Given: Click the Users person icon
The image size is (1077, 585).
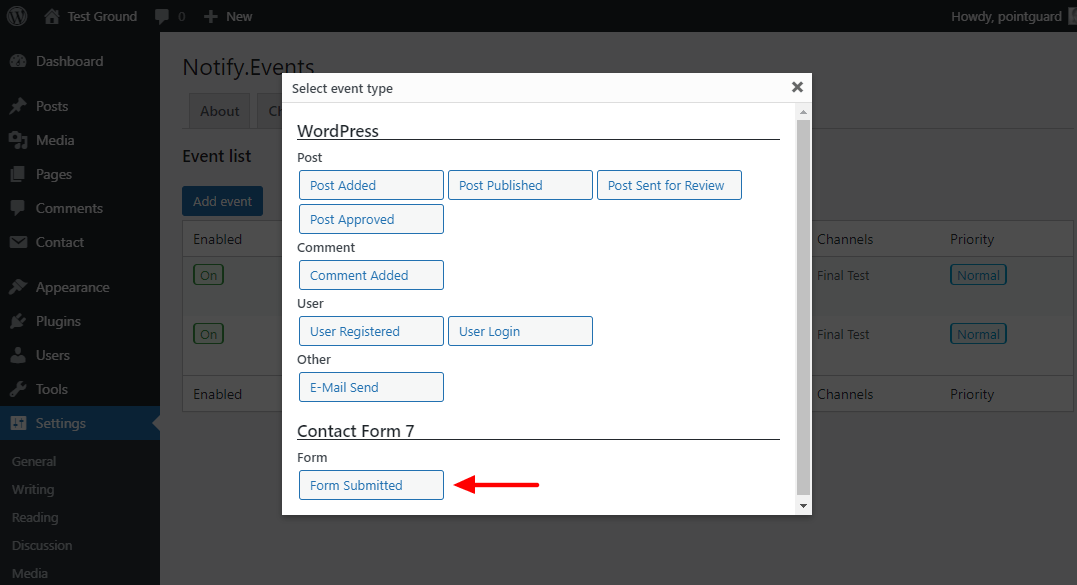Looking at the screenshot, I should 19,355.
